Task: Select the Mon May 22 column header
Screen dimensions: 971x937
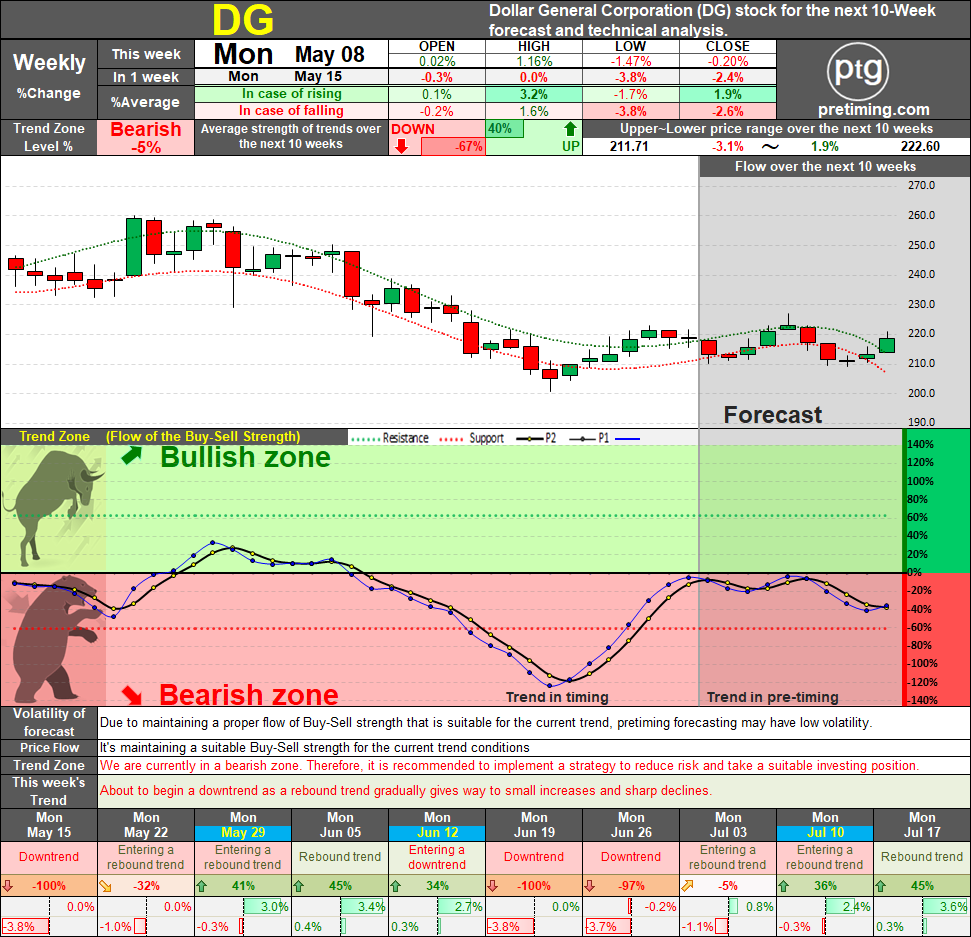Action: pyautogui.click(x=146, y=825)
